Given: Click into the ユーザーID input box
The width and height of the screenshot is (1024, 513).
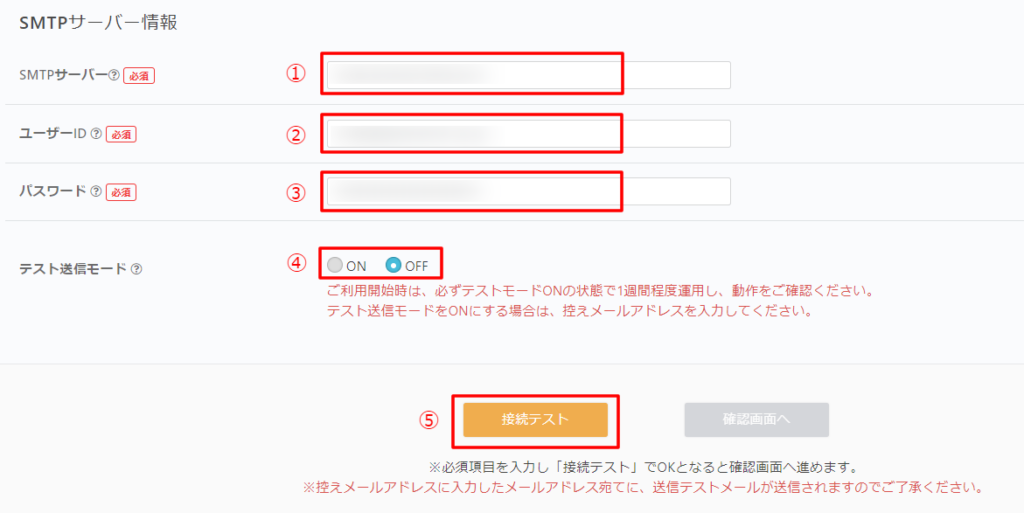Looking at the screenshot, I should click(x=527, y=134).
